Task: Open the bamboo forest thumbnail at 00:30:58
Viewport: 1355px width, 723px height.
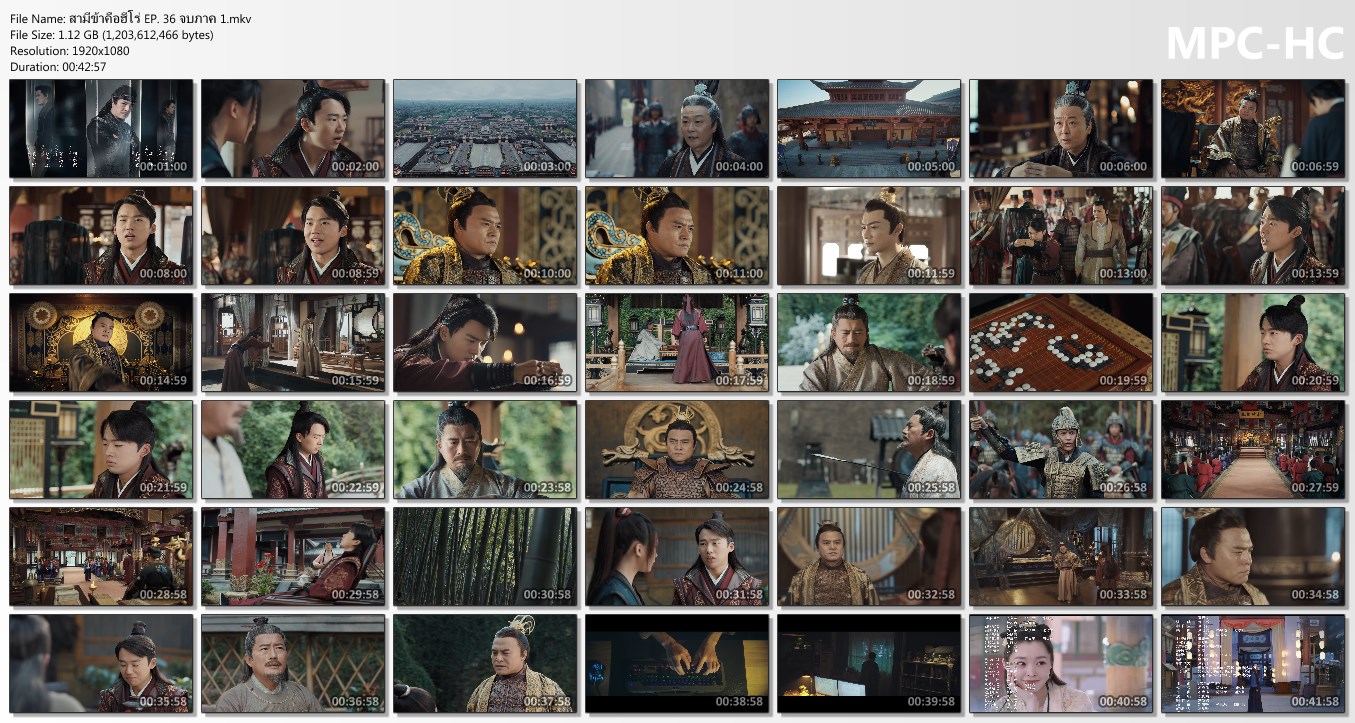Action: point(485,557)
